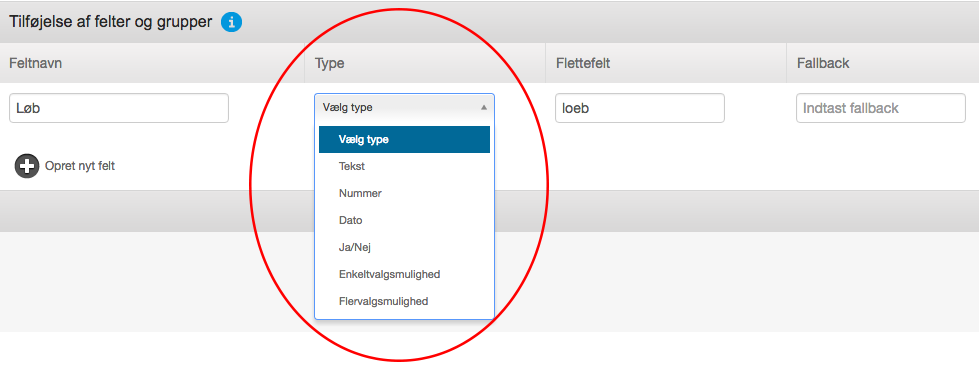Select the highlighted "Vælg type" list option
Image resolution: width=979 pixels, height=378 pixels.
point(405,139)
